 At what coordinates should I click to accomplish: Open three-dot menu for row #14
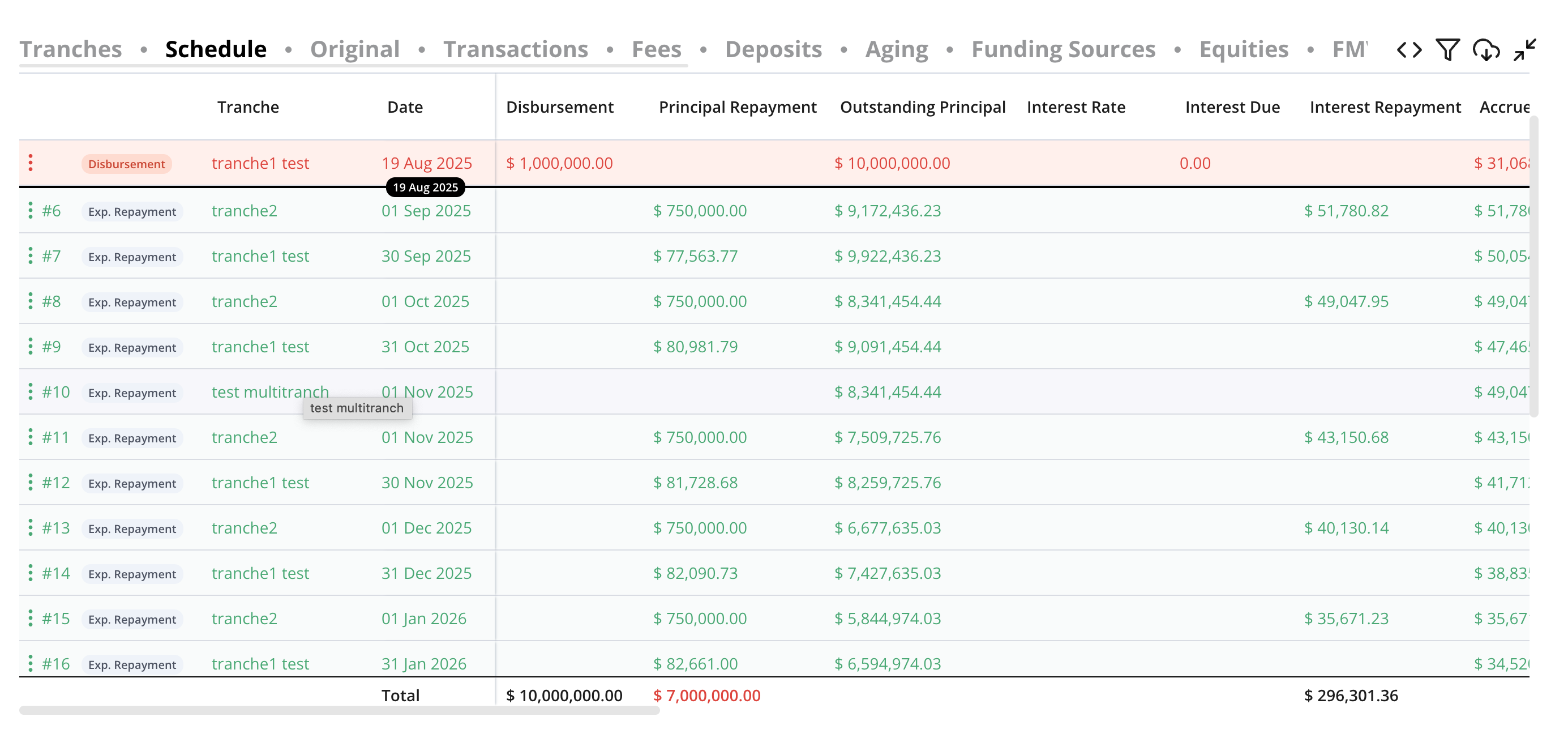tap(31, 573)
